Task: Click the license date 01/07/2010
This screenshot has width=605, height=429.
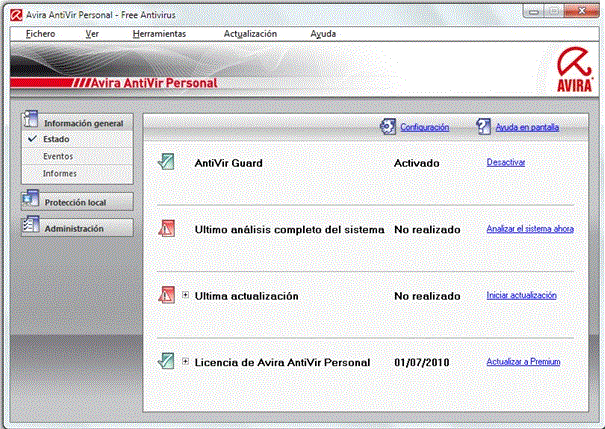Action: point(422,362)
